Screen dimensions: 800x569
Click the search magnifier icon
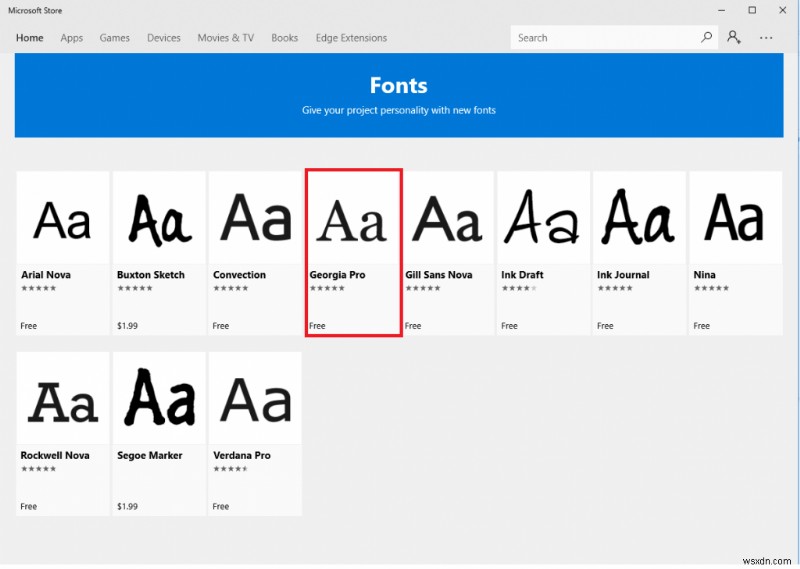point(706,37)
